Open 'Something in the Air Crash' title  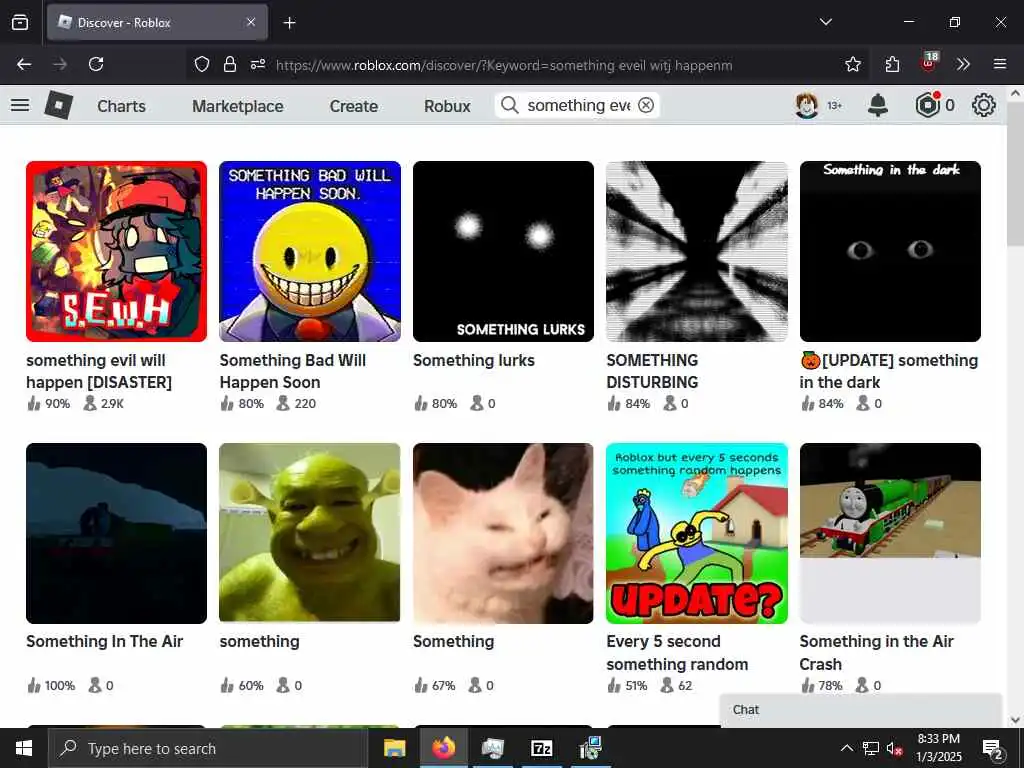(876, 652)
